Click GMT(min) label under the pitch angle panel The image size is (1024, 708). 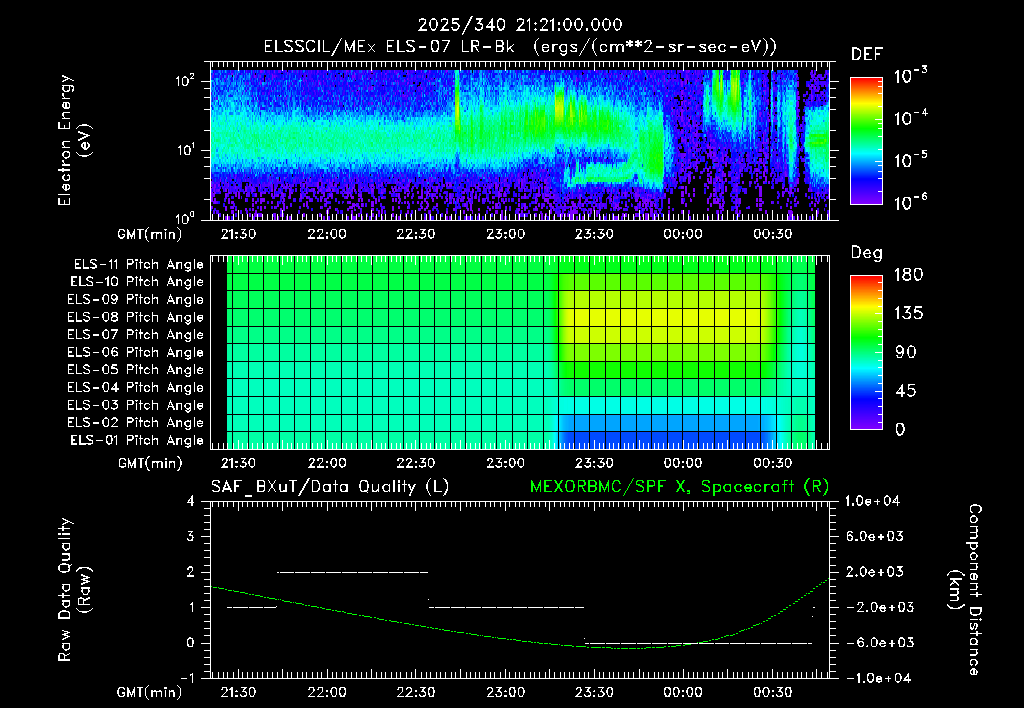[x=150, y=463]
